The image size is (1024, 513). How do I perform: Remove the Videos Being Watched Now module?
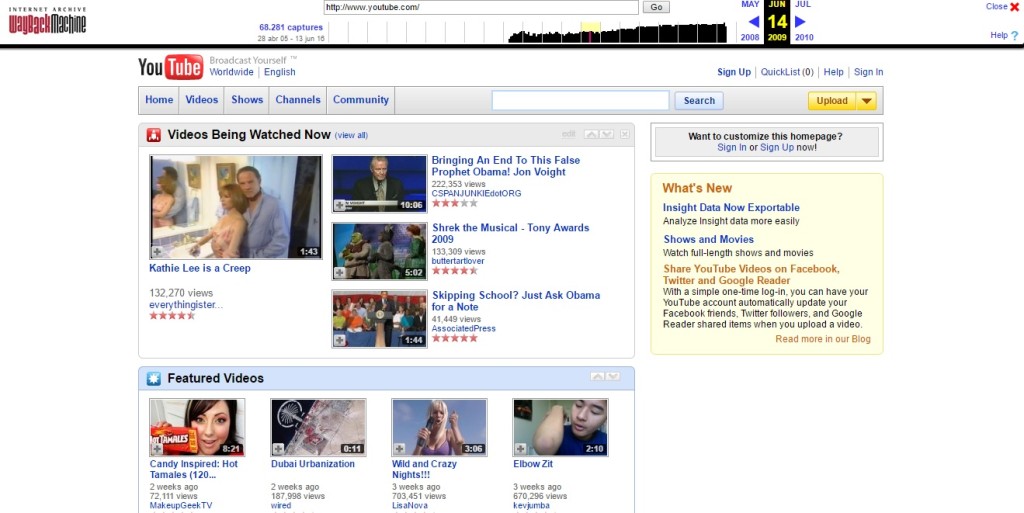click(x=625, y=134)
